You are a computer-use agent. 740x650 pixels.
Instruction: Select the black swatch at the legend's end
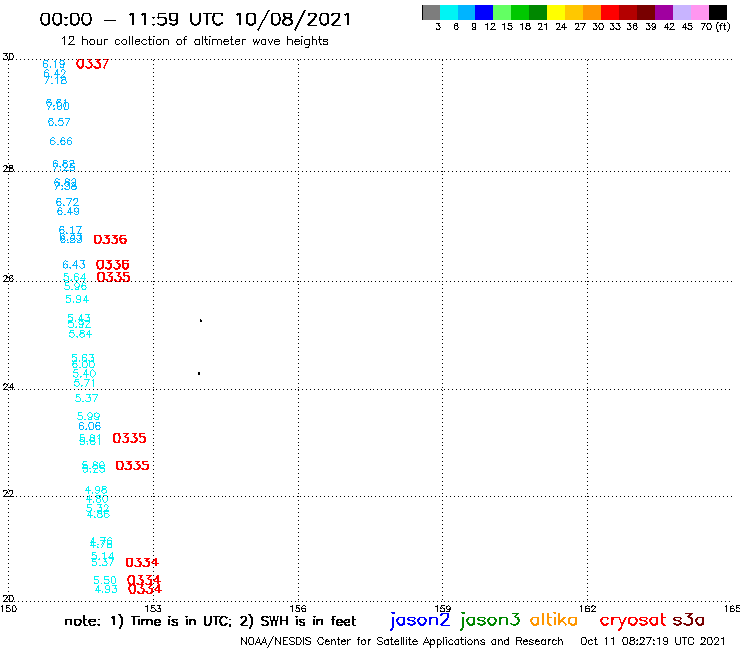click(717, 12)
